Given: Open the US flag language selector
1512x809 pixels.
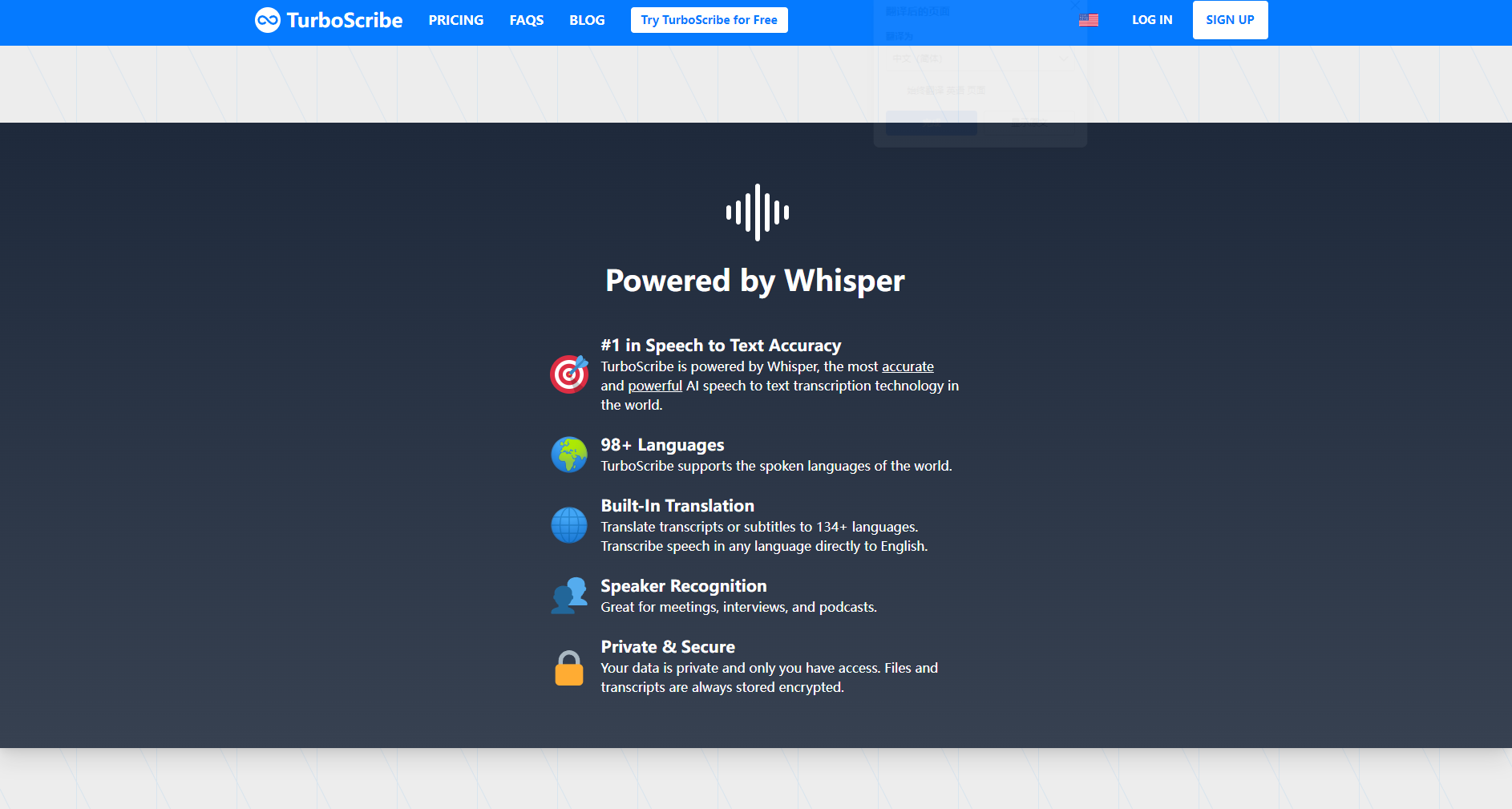Looking at the screenshot, I should pyautogui.click(x=1089, y=20).
